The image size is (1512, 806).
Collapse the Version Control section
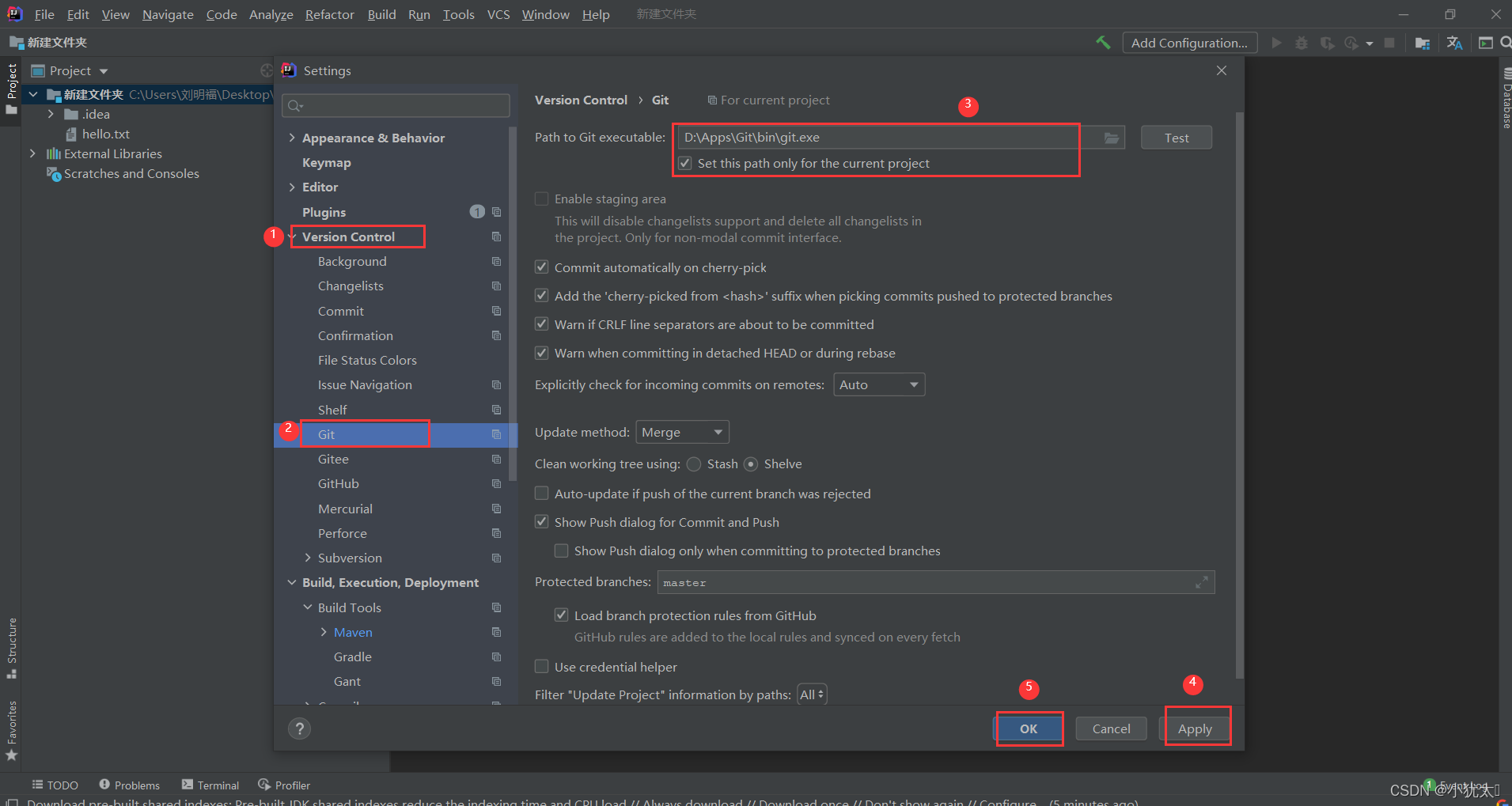point(294,237)
